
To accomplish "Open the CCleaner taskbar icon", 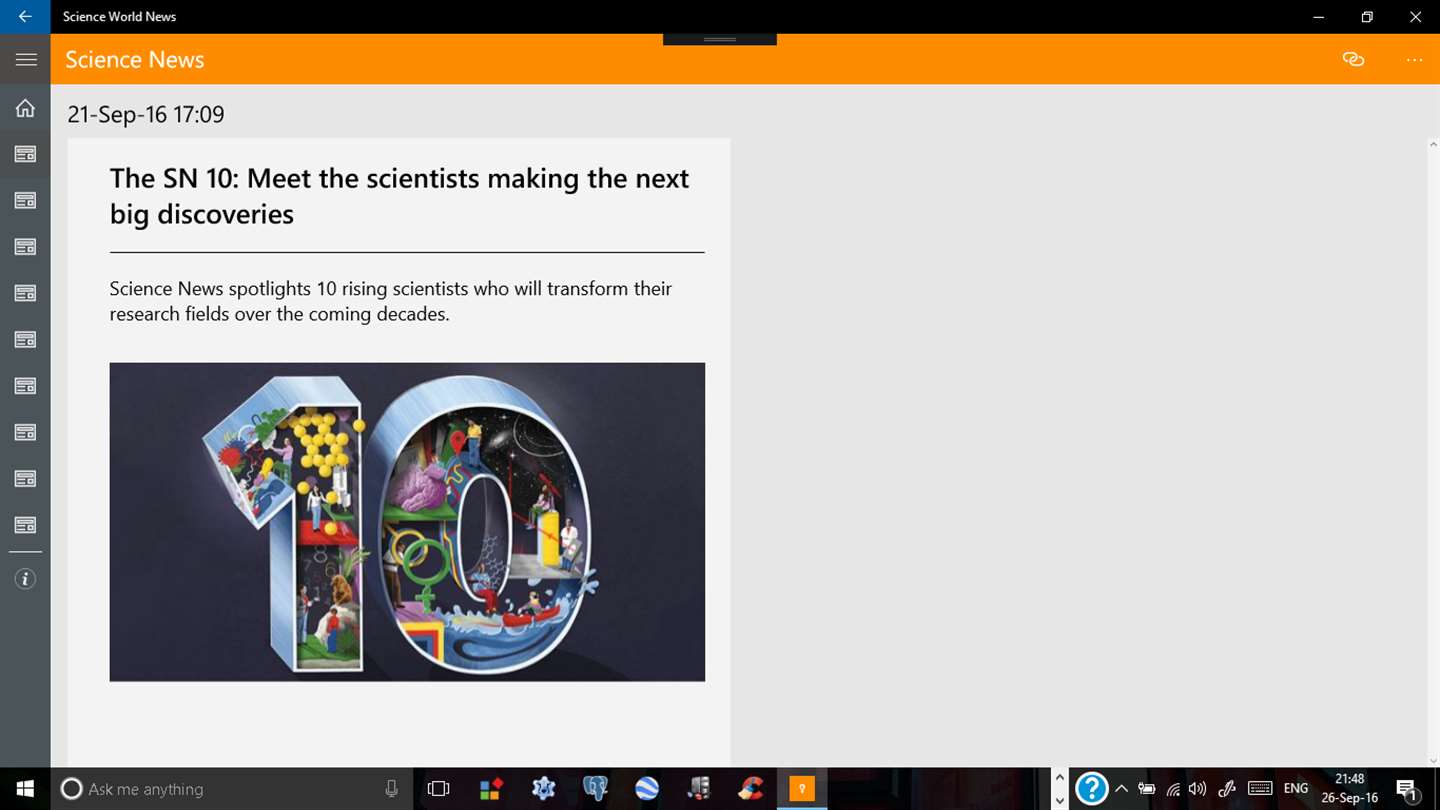I will [750, 789].
